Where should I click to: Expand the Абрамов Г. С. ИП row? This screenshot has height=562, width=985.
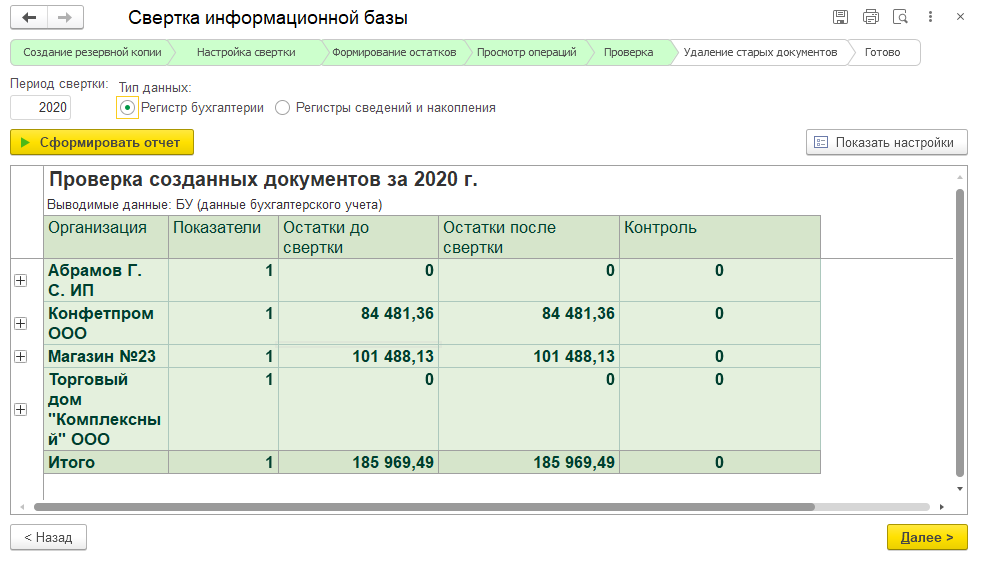tap(20, 281)
